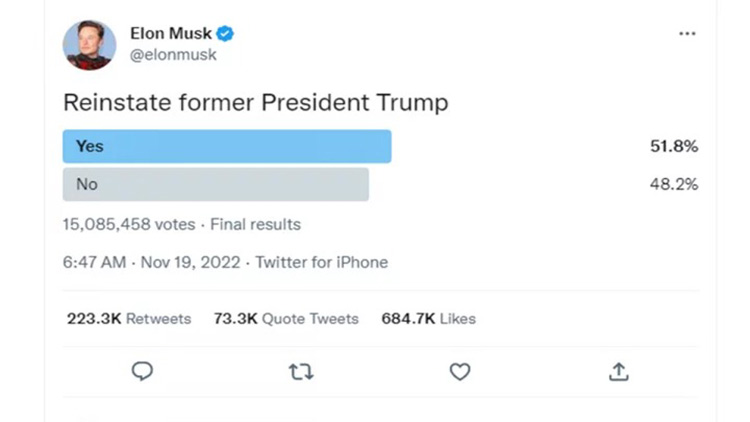750x422 pixels.
Task: View the 684.7K Likes list
Action: point(429,319)
